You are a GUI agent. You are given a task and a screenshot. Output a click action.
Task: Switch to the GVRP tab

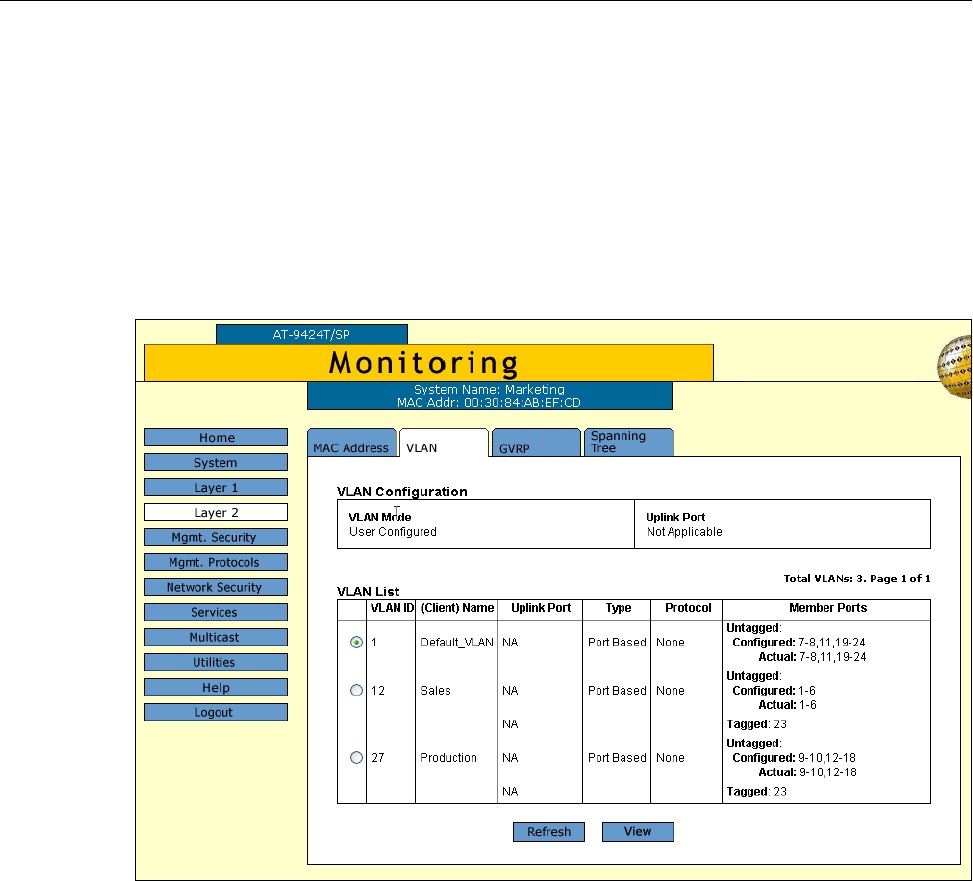[x=536, y=442]
